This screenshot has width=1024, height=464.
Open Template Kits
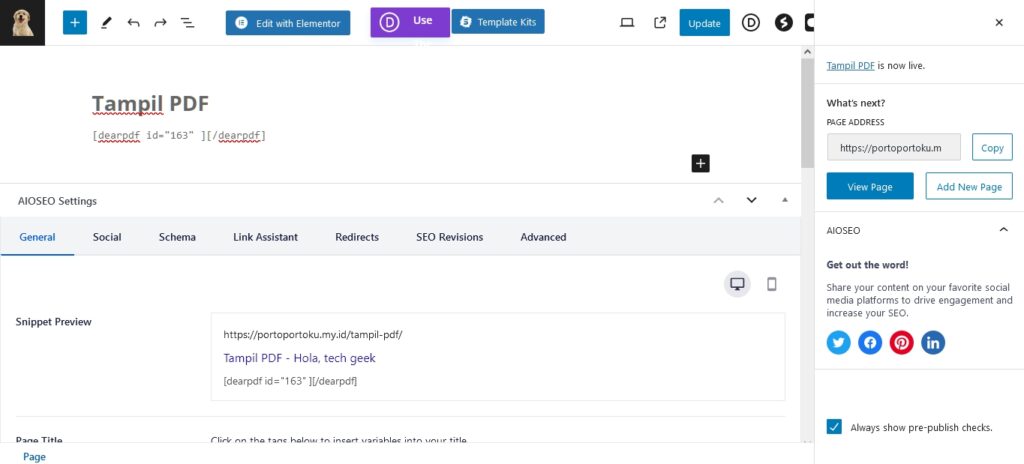pos(498,22)
